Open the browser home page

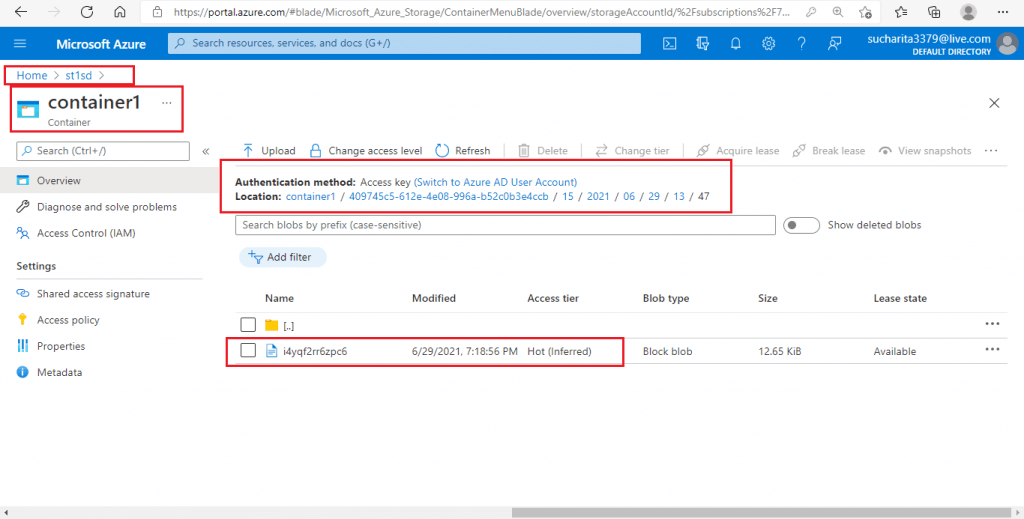click(x=120, y=12)
